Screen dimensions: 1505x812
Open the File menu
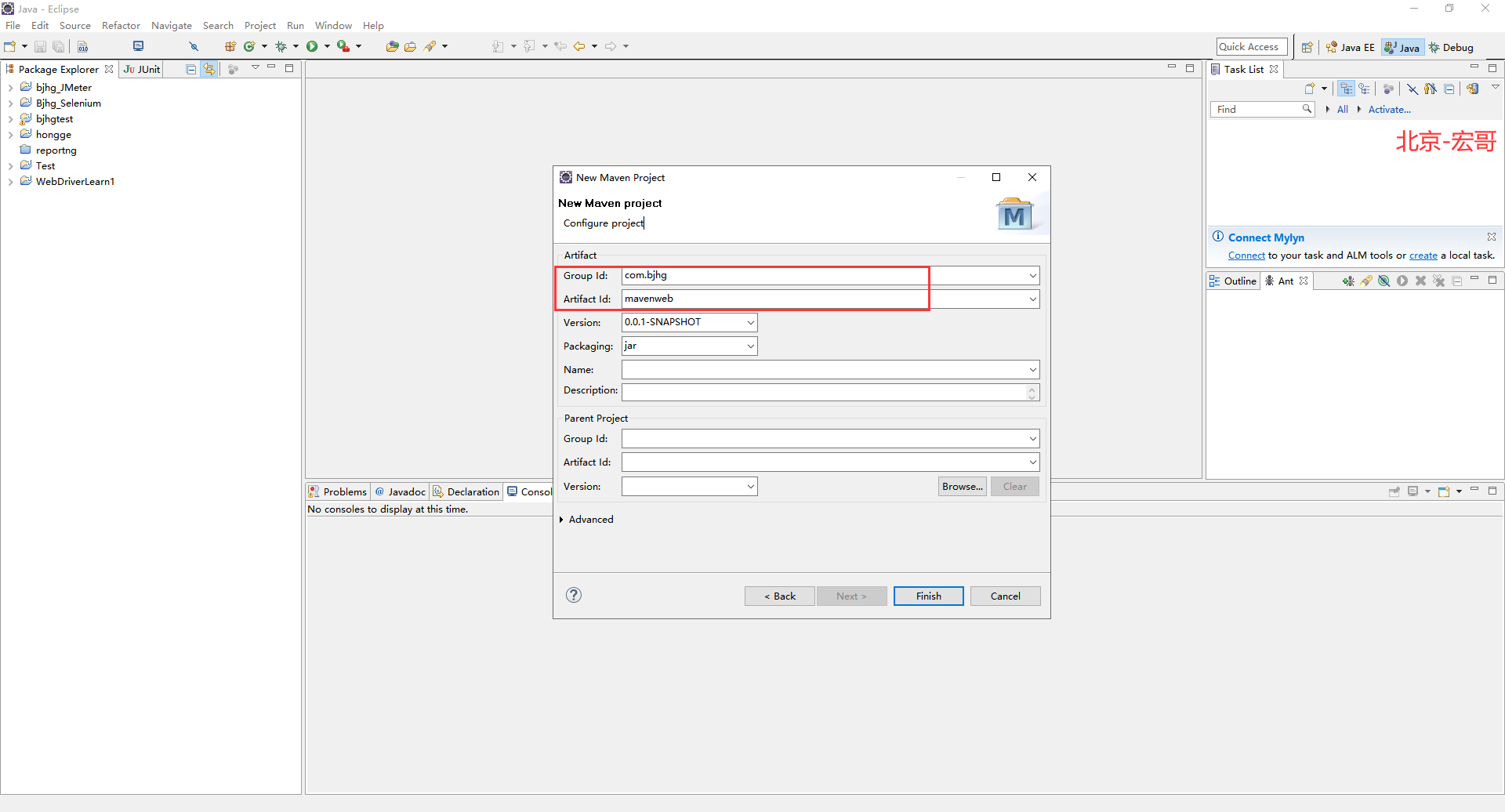[x=13, y=26]
